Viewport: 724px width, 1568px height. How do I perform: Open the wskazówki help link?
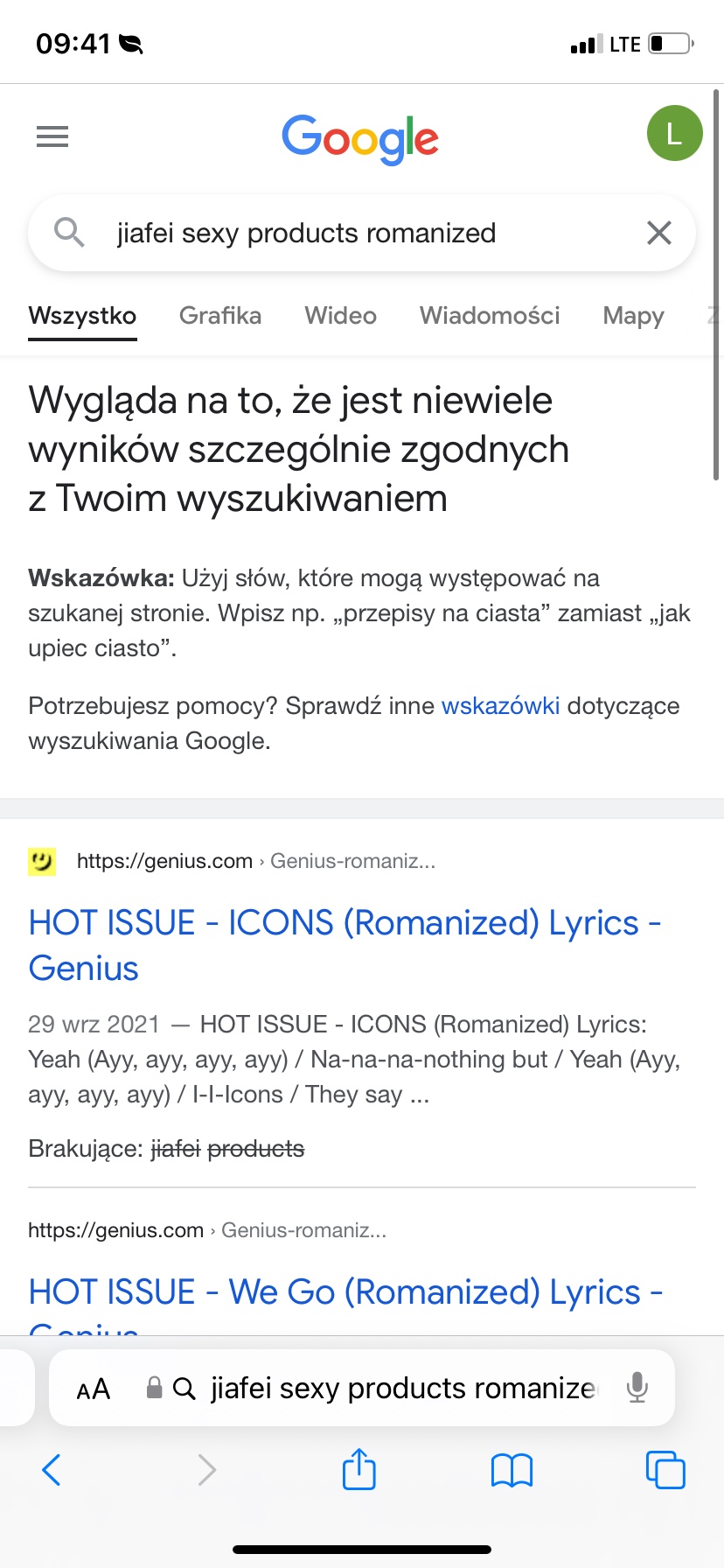[x=500, y=706]
